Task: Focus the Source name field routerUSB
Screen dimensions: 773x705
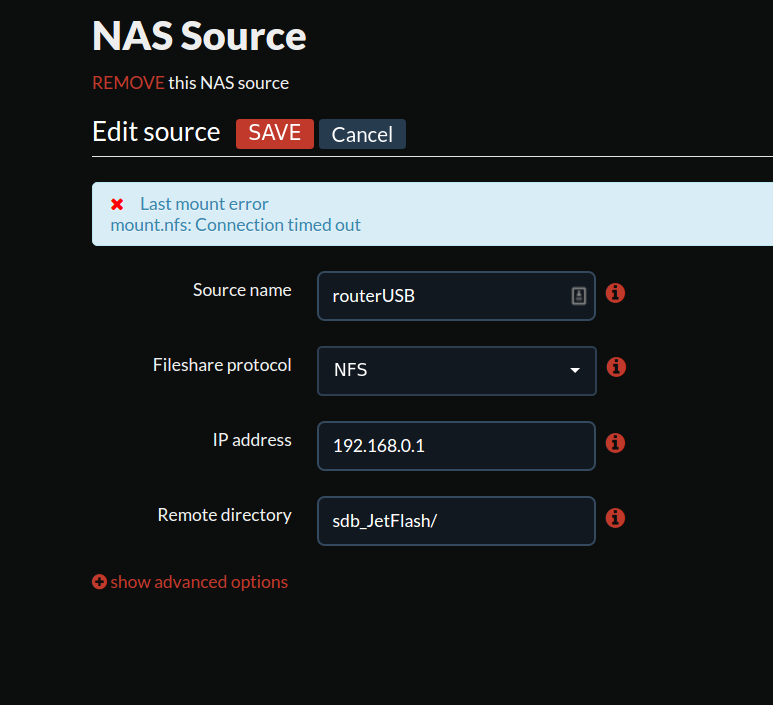Action: [x=456, y=296]
